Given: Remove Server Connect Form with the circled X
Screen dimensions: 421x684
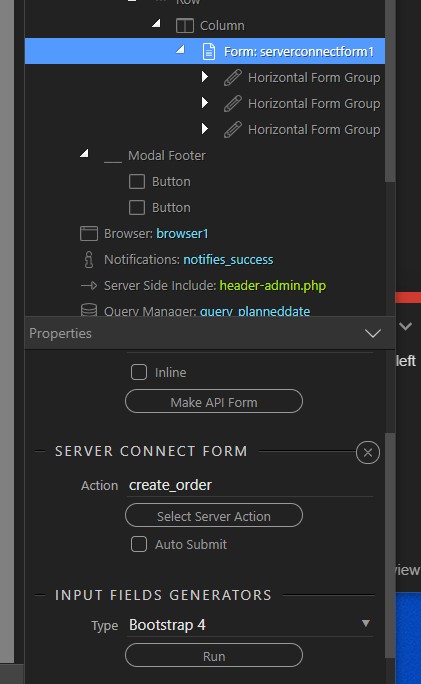Looking at the screenshot, I should coord(368,452).
